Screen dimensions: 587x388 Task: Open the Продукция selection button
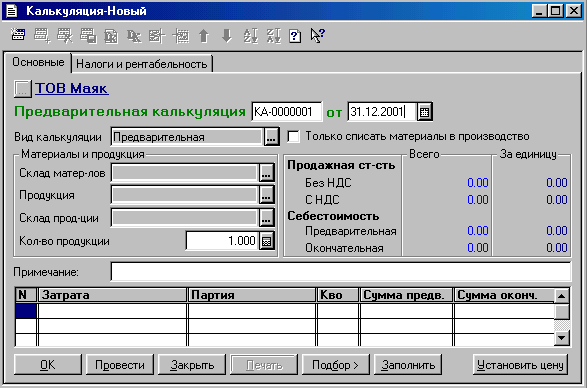point(267,195)
